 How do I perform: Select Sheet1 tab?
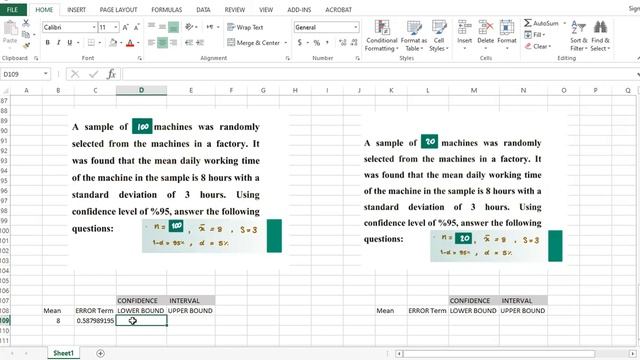(63, 353)
